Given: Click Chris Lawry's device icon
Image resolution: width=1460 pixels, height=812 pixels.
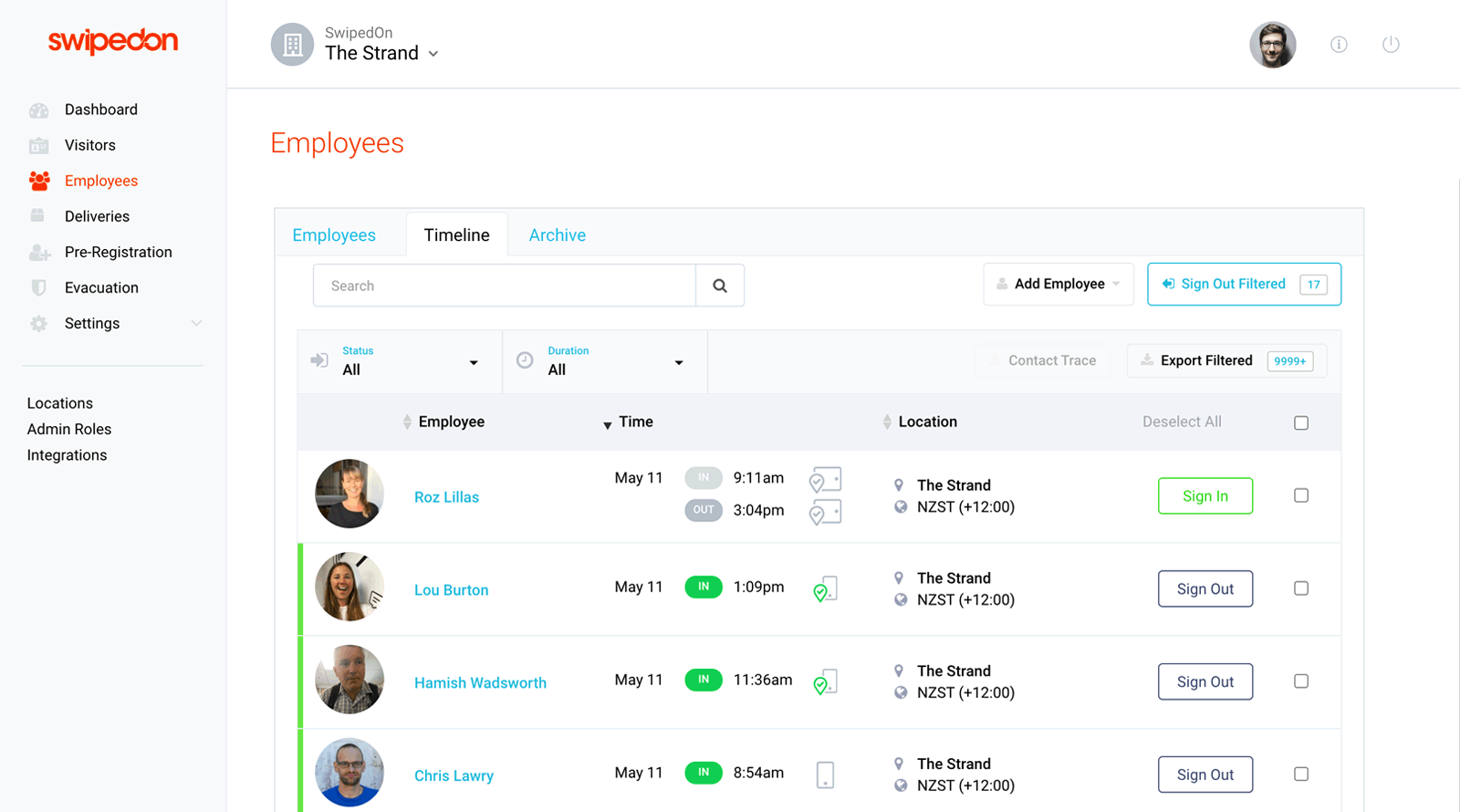Looking at the screenshot, I should pos(825,775).
